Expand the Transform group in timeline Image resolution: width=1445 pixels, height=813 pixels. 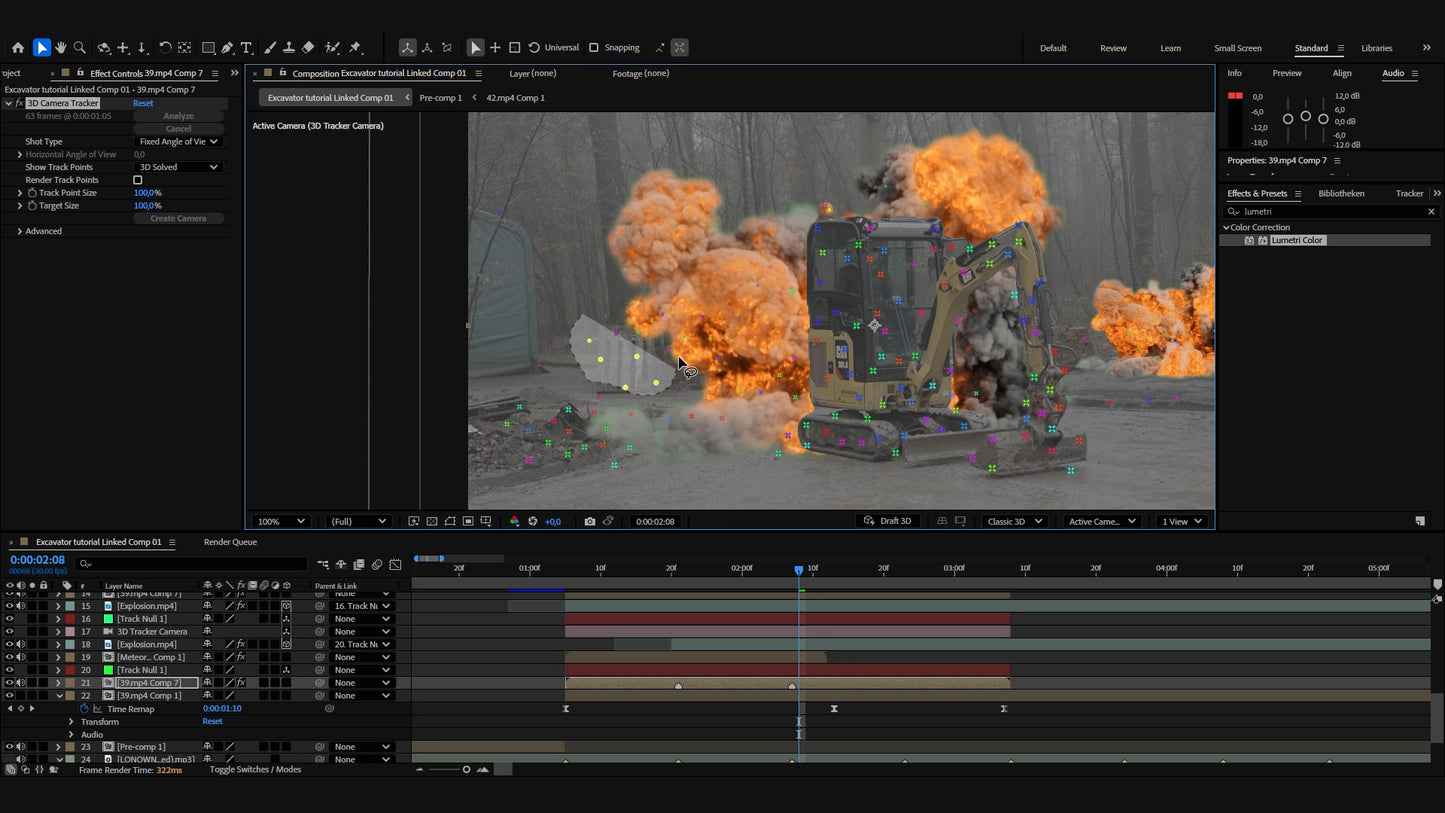(71, 722)
